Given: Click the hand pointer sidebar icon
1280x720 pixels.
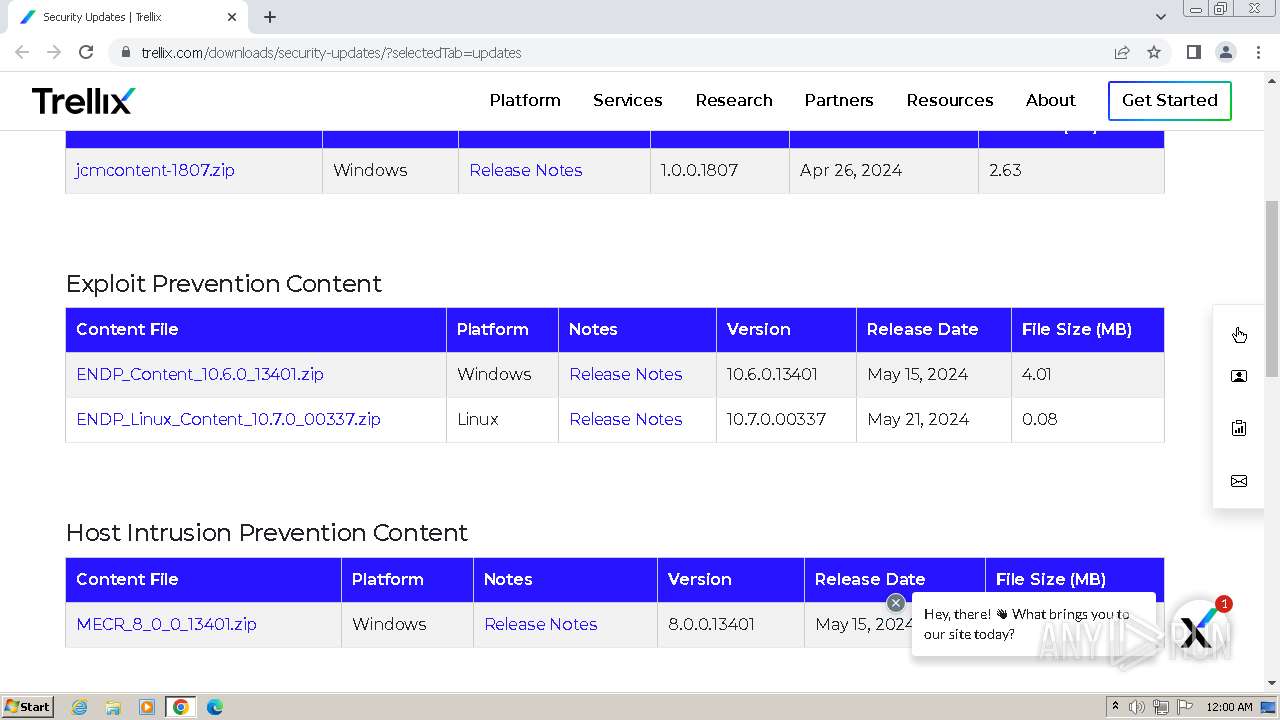Looking at the screenshot, I should 1239,334.
